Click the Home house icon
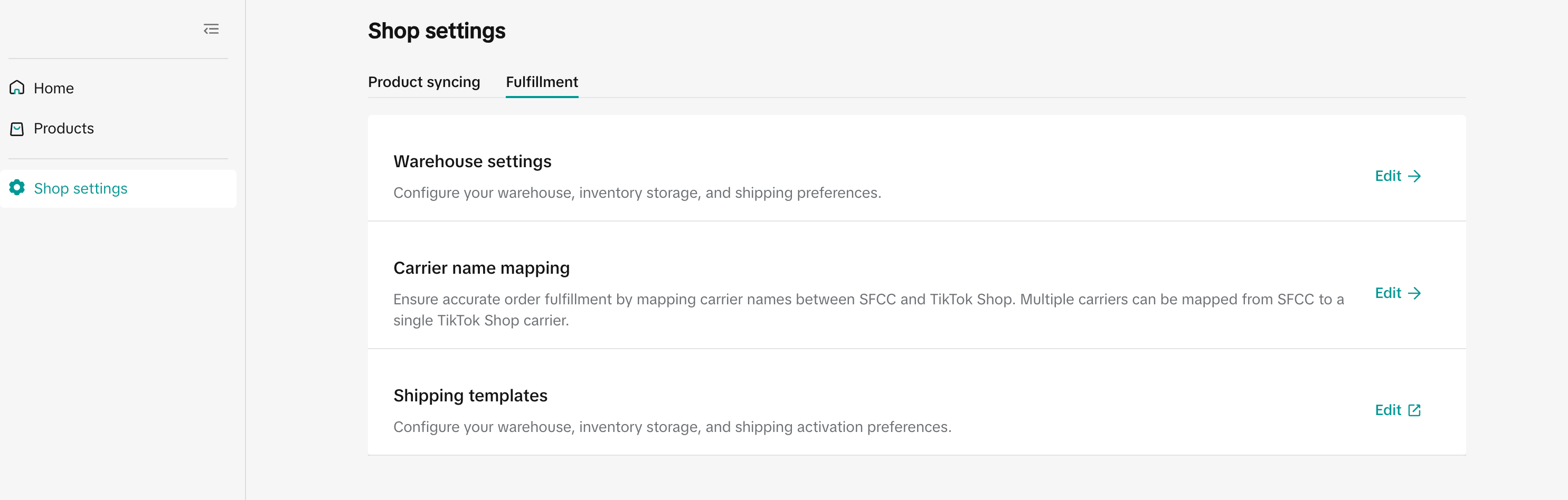 coord(17,88)
